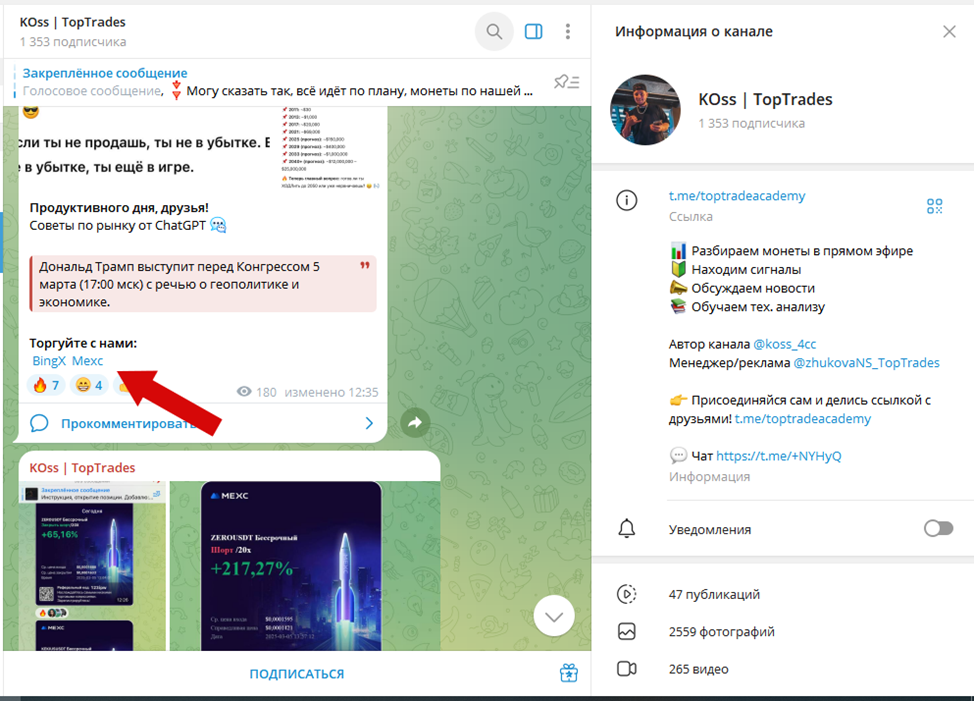Click the video camera icon beside 265 видео

click(x=627, y=669)
